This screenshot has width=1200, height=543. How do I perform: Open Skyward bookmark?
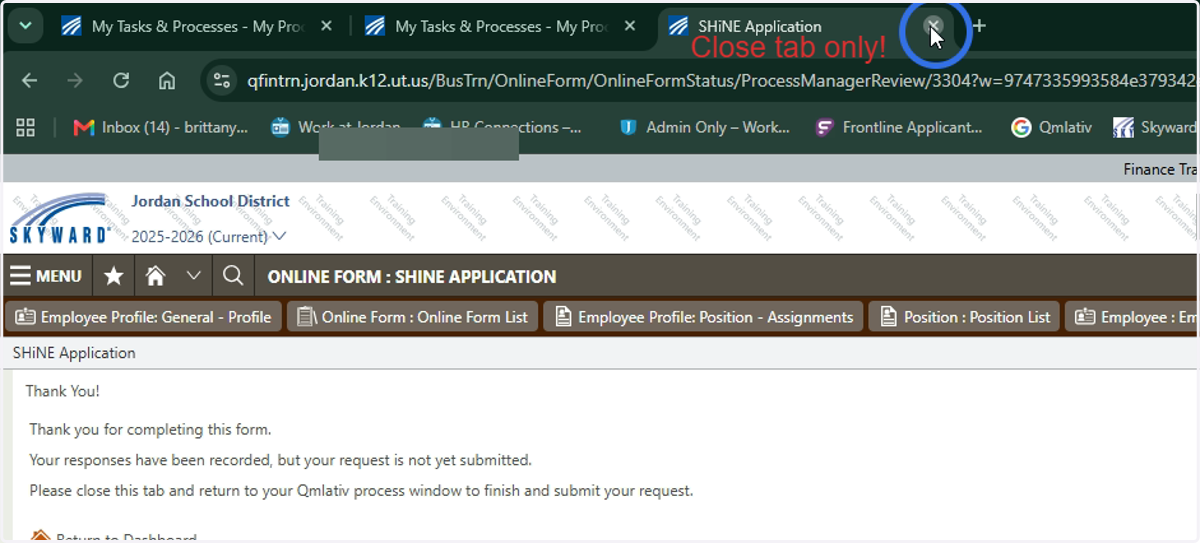[x=1155, y=127]
